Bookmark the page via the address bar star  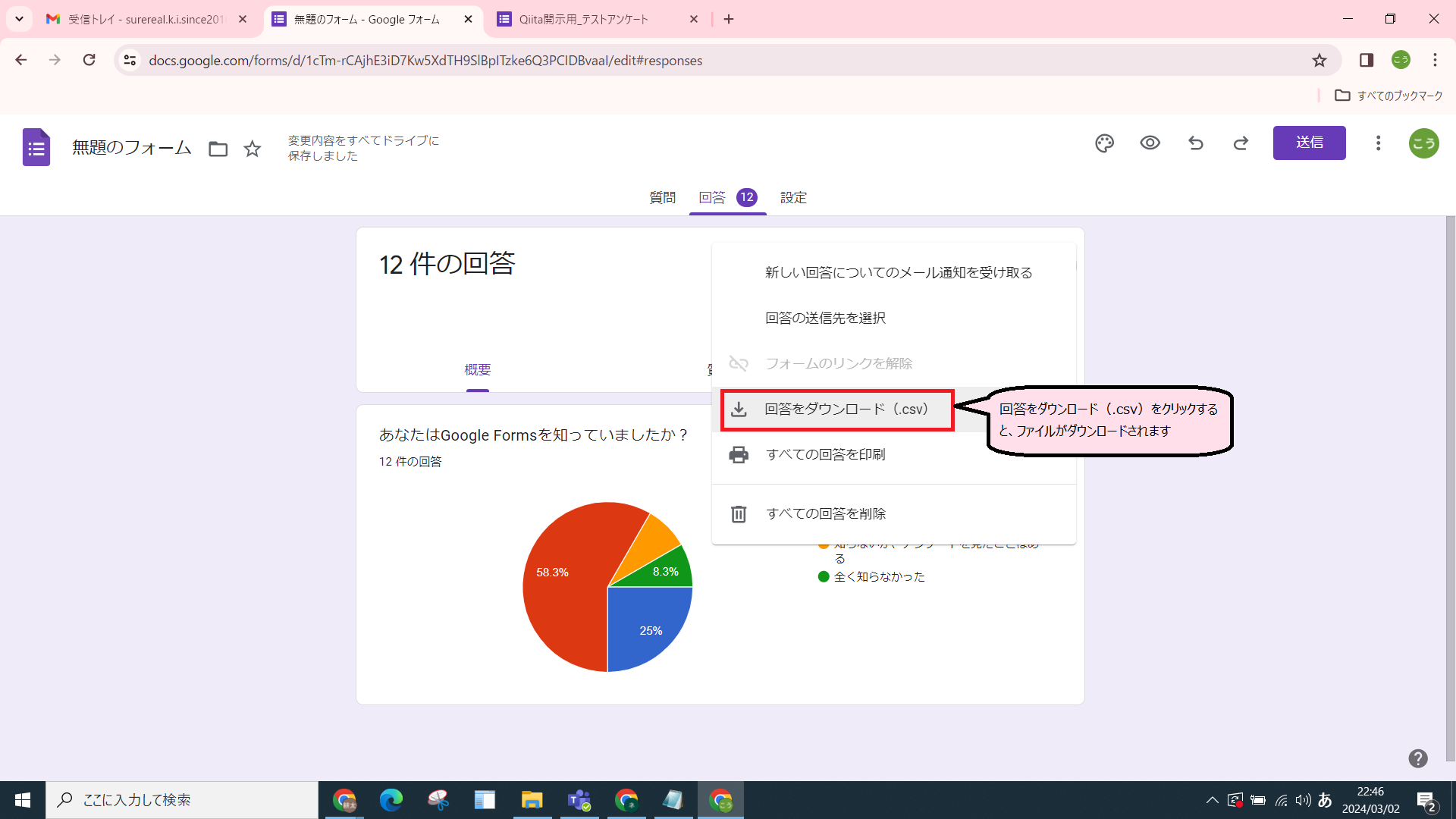click(1319, 60)
